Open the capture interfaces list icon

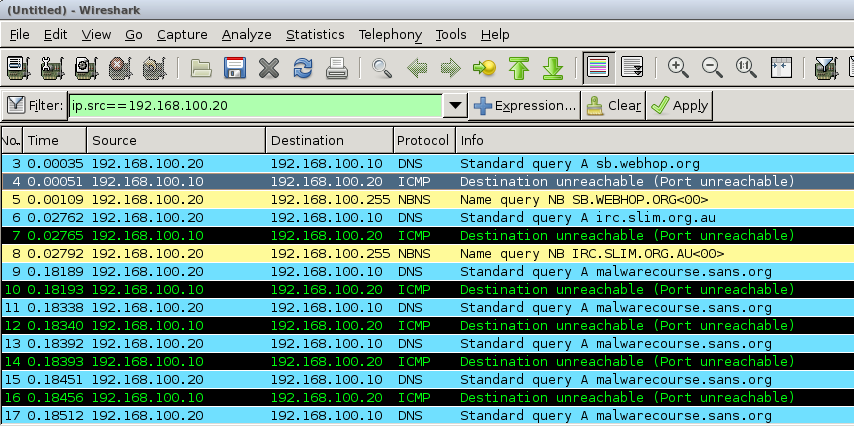tap(19, 68)
